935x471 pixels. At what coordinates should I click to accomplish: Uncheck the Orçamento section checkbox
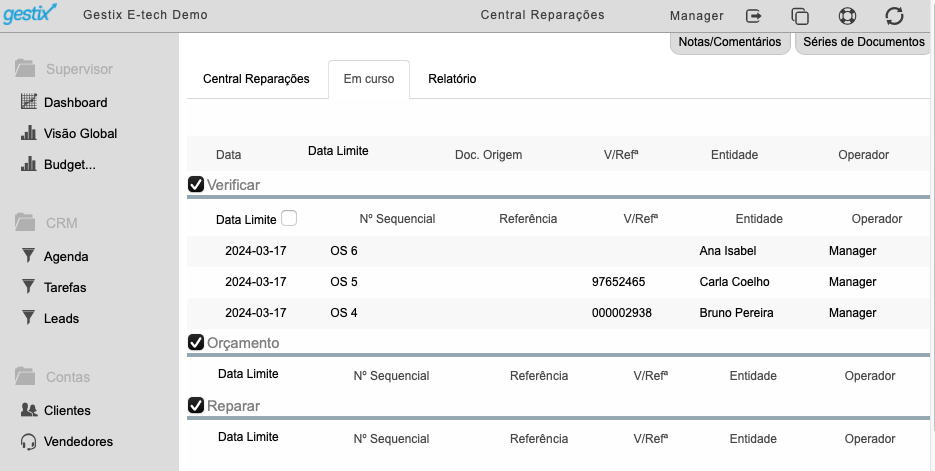[196, 342]
